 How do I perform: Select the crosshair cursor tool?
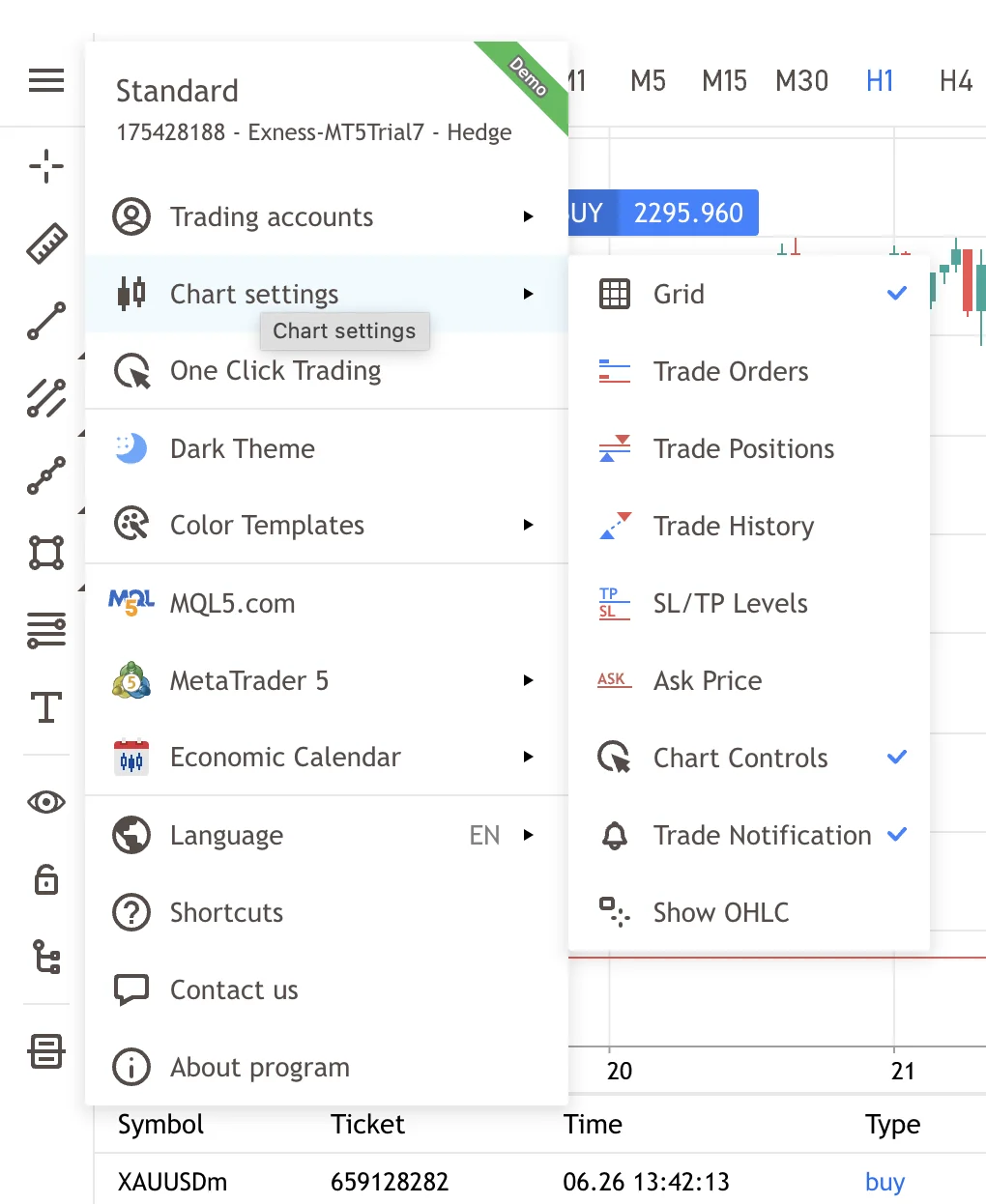pyautogui.click(x=46, y=166)
